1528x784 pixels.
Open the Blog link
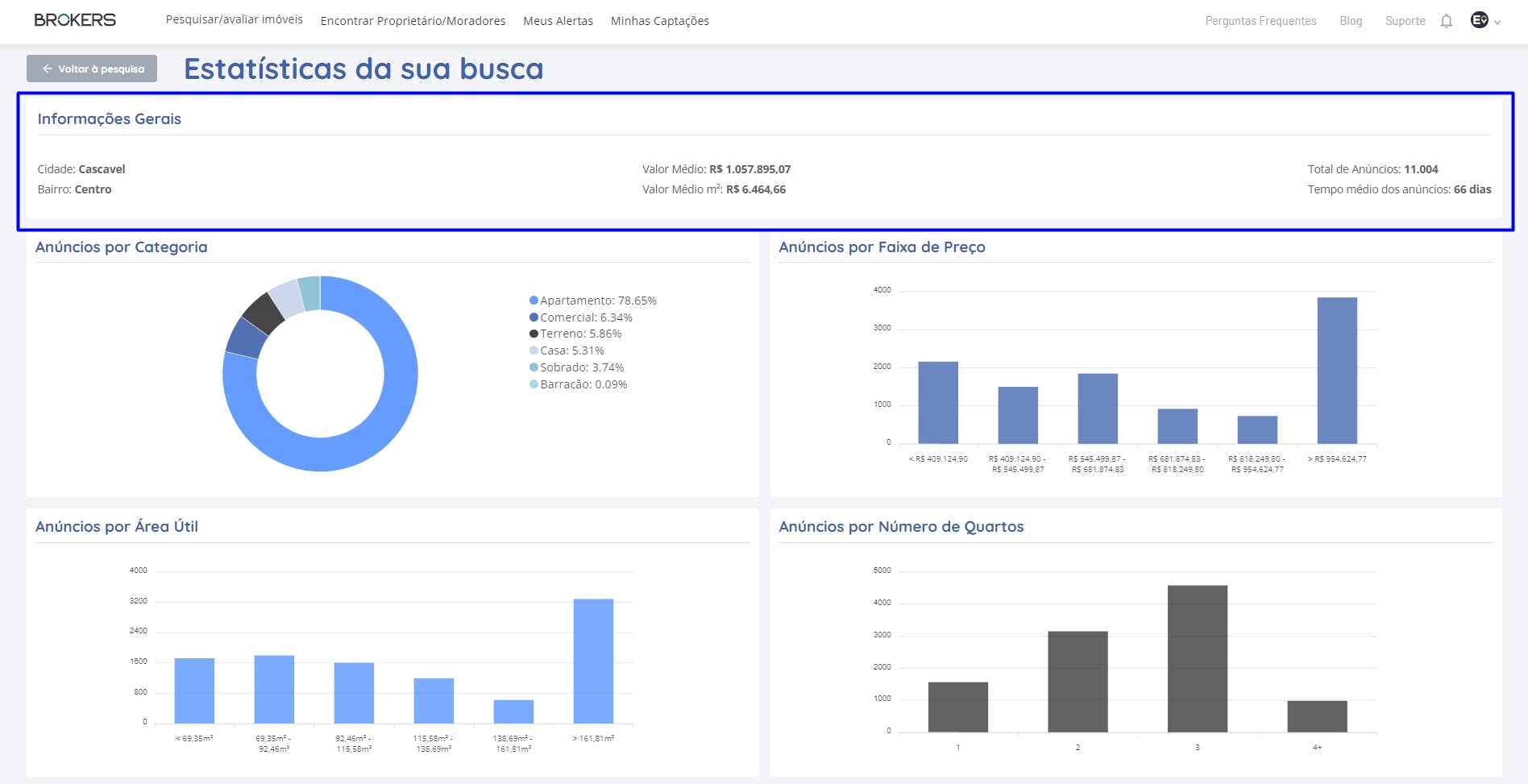1351,21
